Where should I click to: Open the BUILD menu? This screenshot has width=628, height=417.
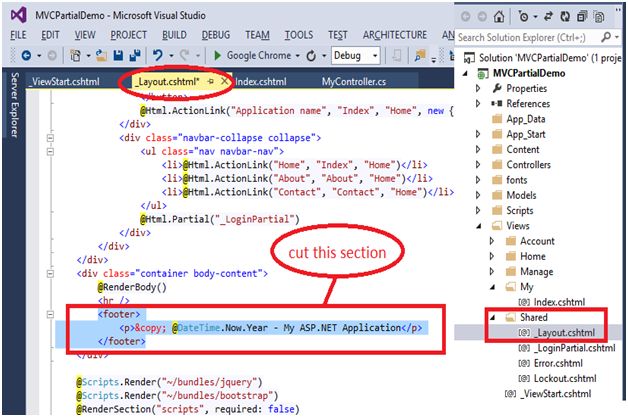click(x=174, y=35)
